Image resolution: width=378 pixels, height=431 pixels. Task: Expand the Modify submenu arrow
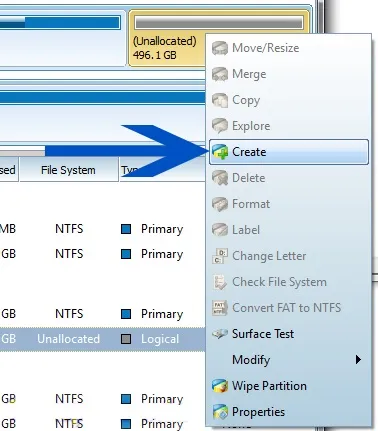[x=358, y=360]
